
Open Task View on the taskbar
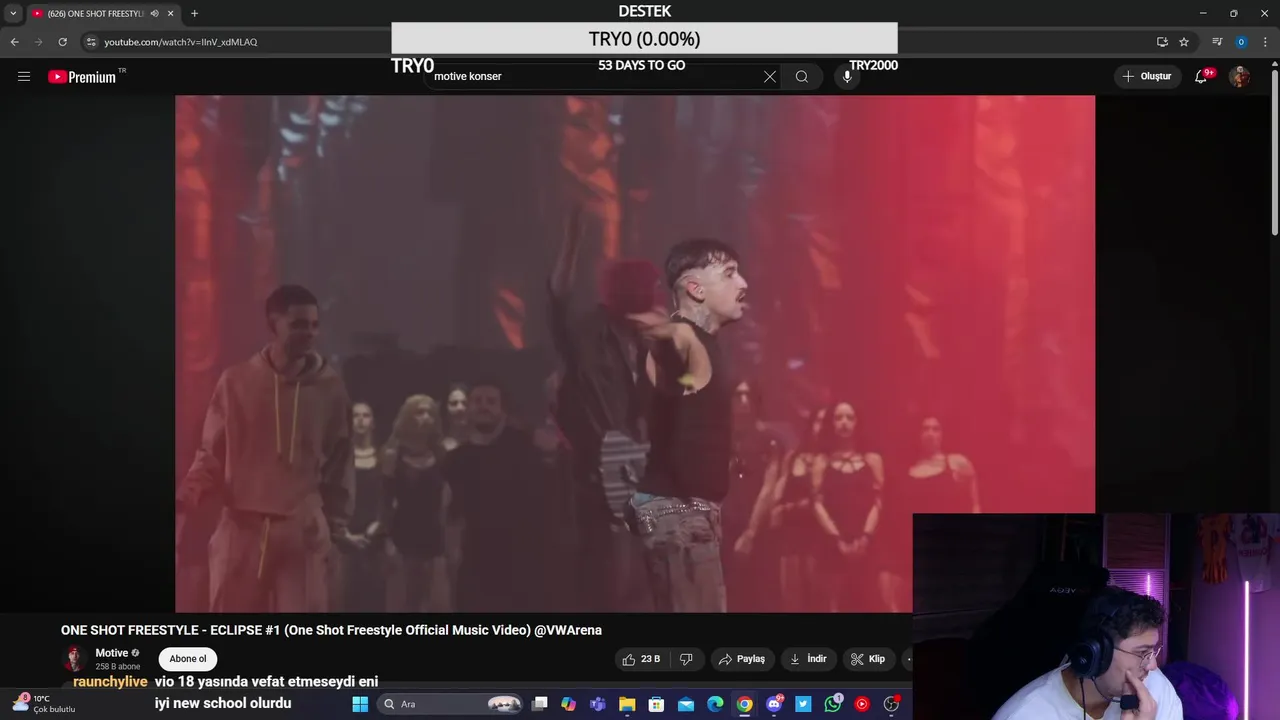pos(540,704)
